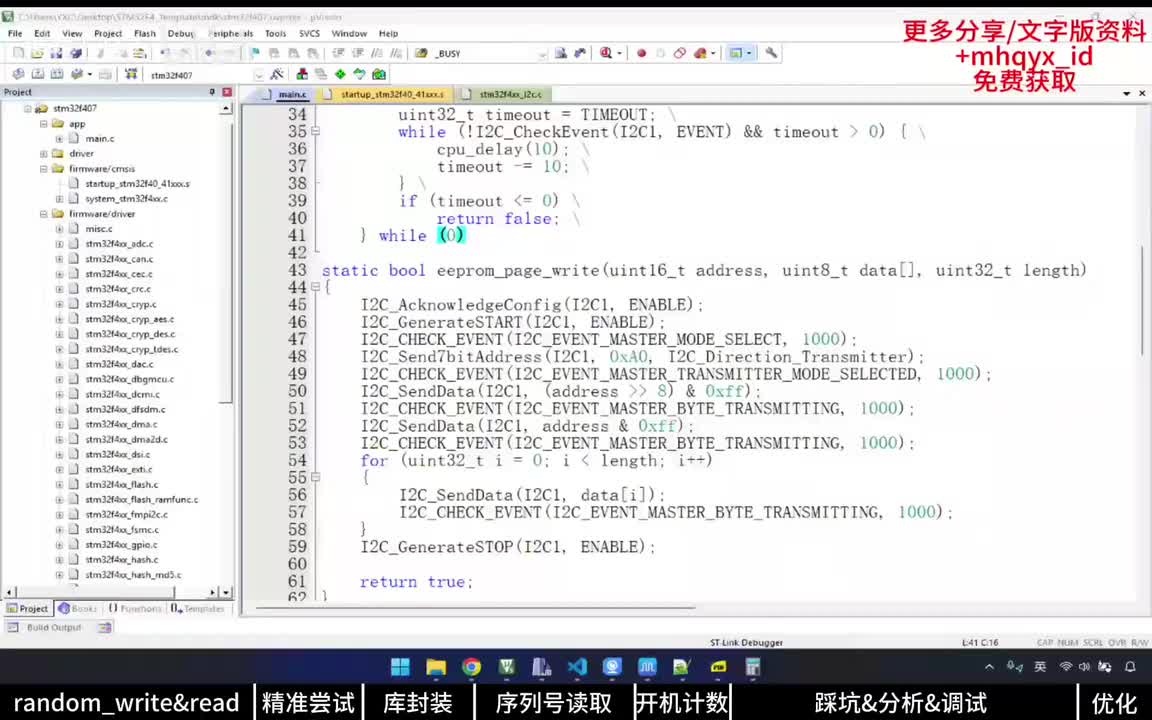The width and height of the screenshot is (1152, 720).
Task: Save the current file via toolbar
Action: pos(57,53)
